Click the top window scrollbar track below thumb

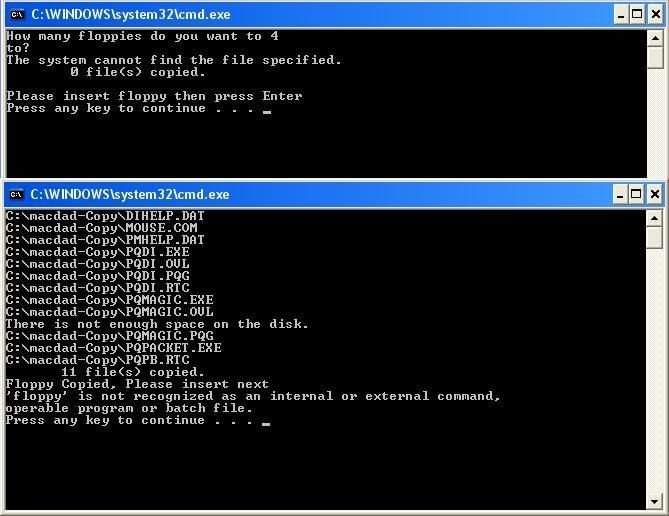(655, 123)
